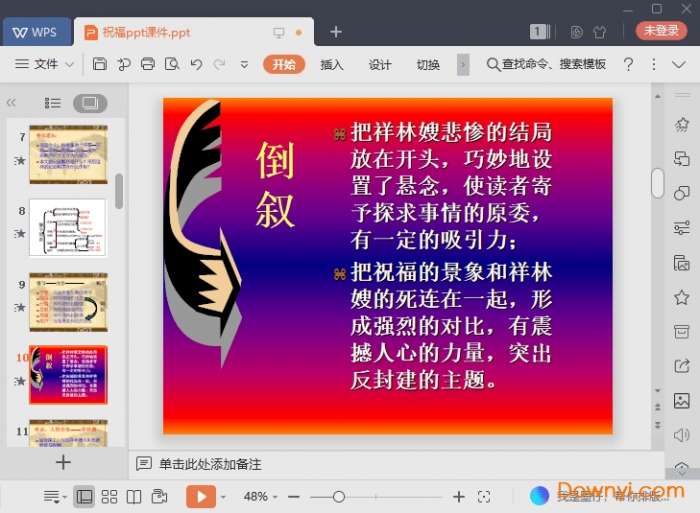700x513 pixels.
Task: Switch to the 切换 tab
Action: coord(428,65)
